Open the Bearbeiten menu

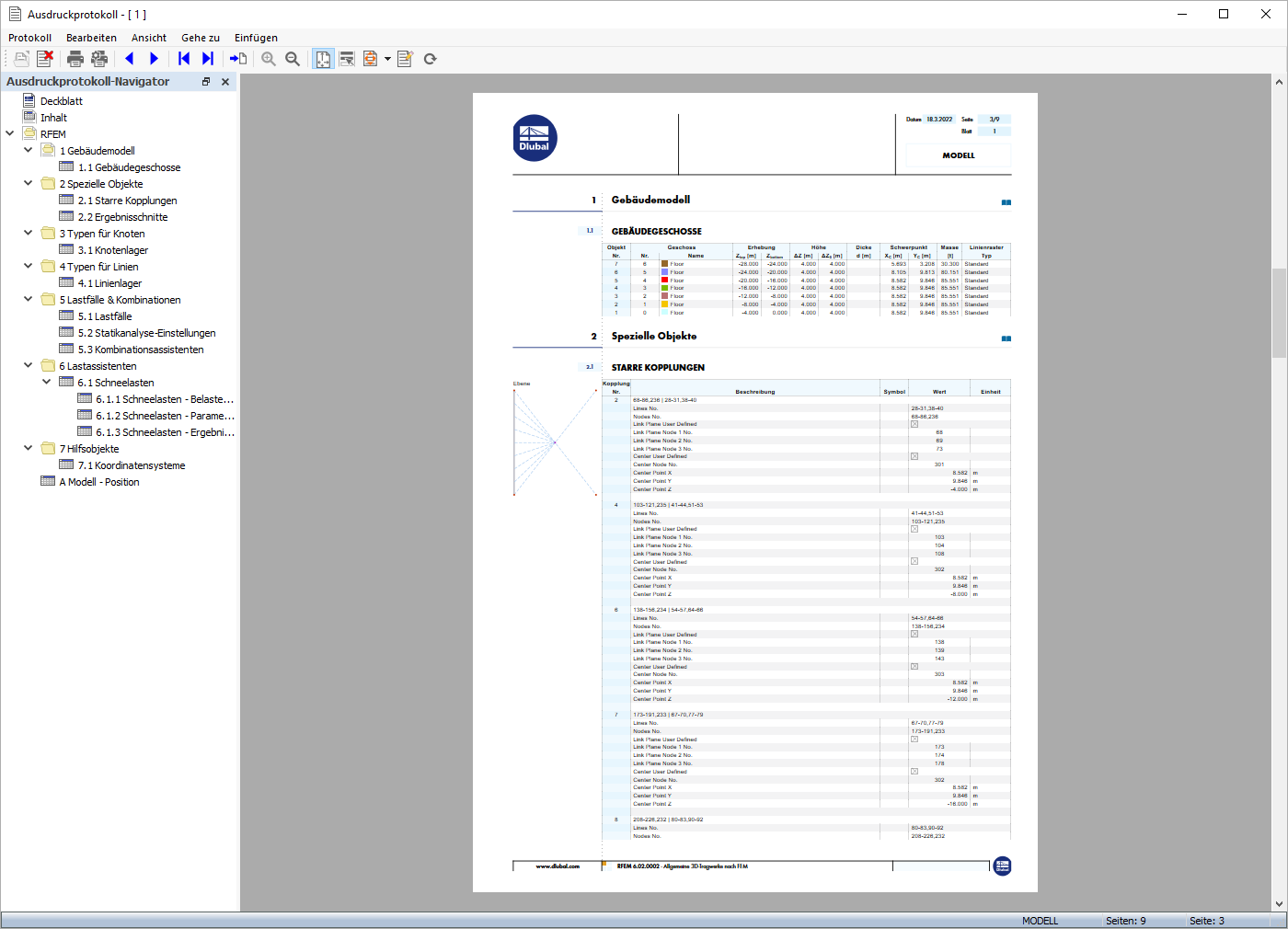click(90, 38)
